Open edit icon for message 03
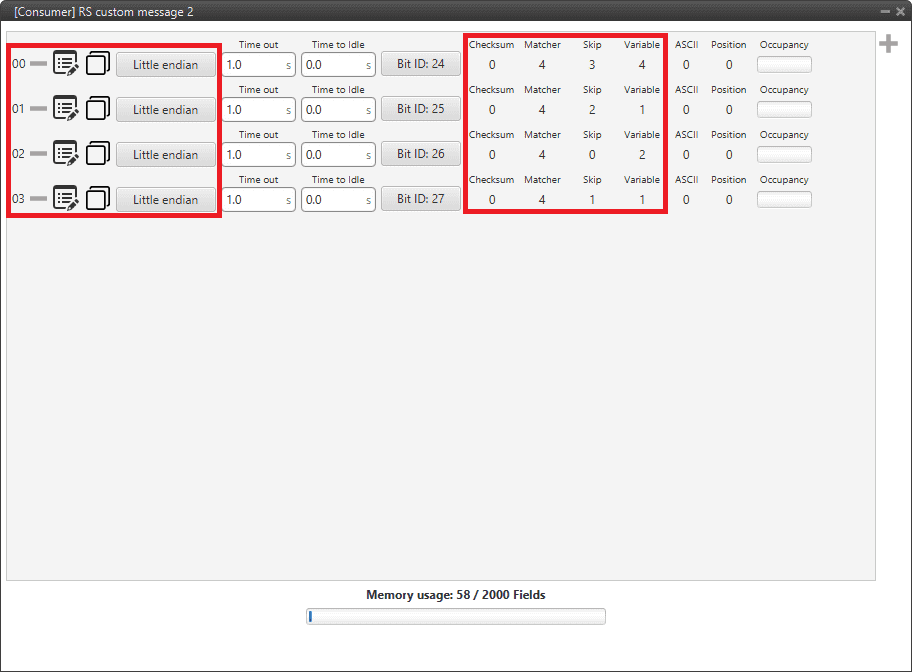912x672 pixels. (x=66, y=199)
